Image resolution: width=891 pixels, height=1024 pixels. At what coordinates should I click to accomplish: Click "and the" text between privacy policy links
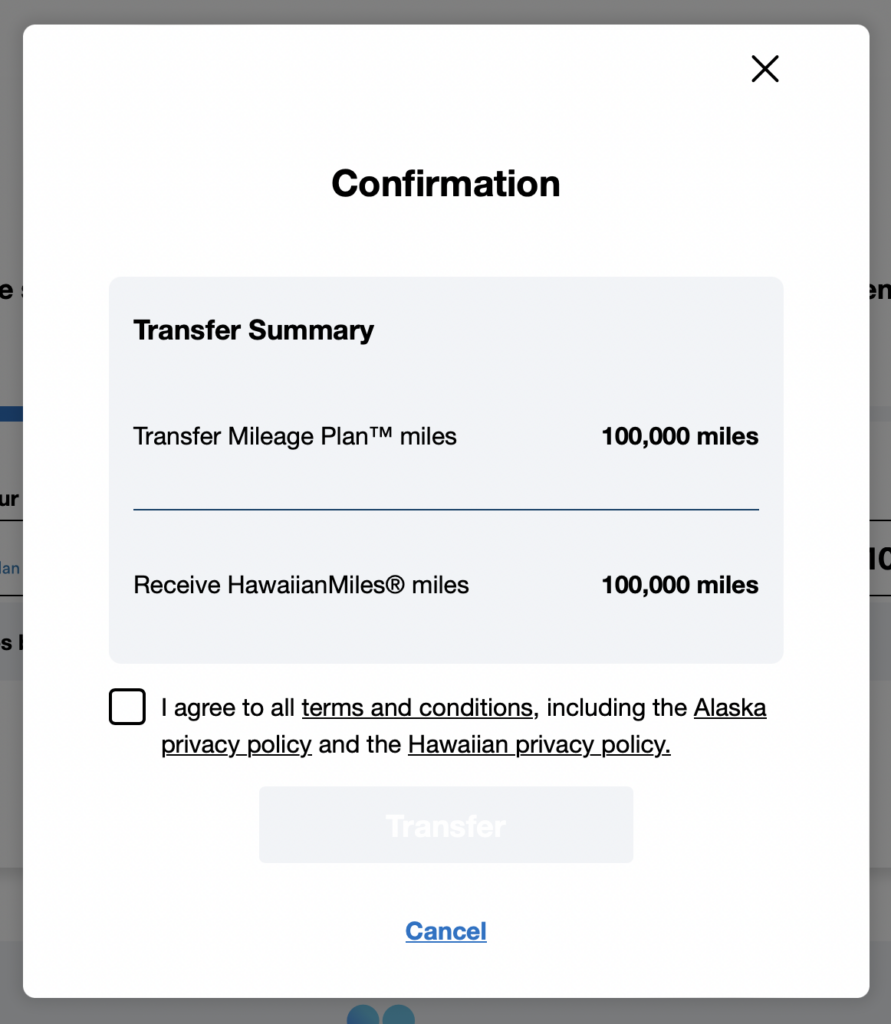pos(360,745)
